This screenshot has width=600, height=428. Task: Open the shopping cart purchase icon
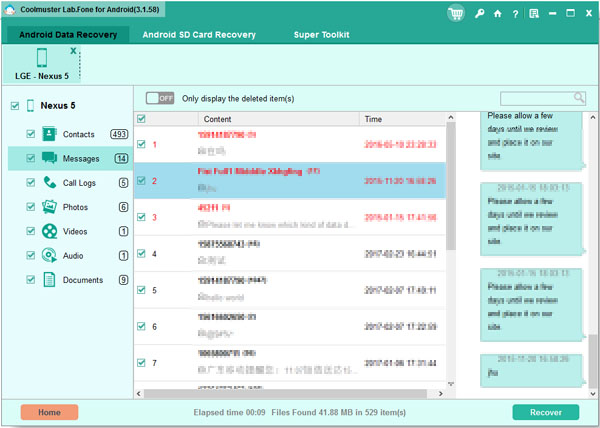[x=456, y=14]
